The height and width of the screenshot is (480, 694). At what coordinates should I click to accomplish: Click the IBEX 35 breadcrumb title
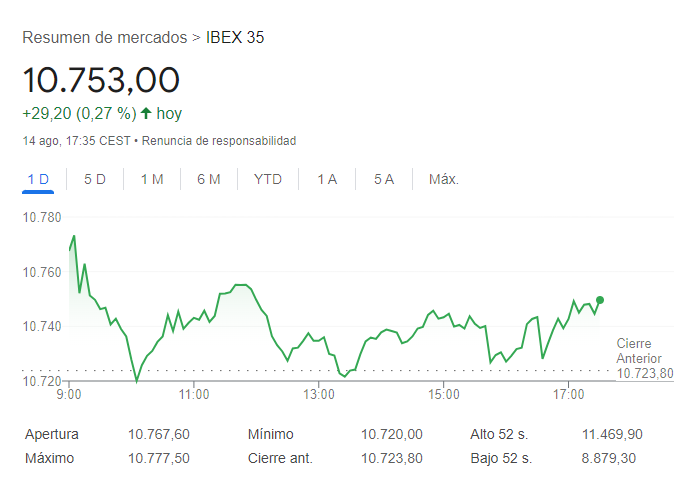(235, 38)
